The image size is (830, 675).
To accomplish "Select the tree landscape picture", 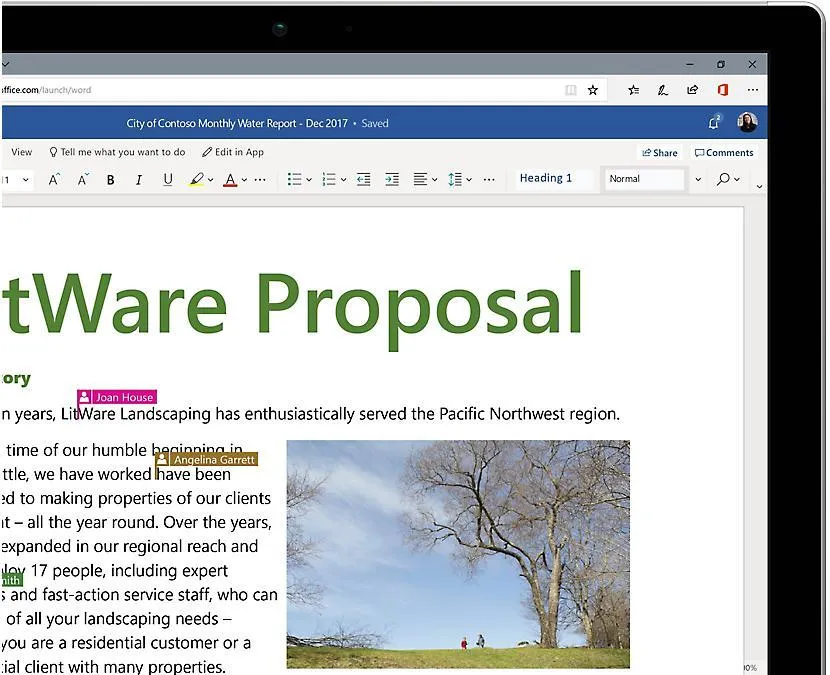I will coord(458,554).
